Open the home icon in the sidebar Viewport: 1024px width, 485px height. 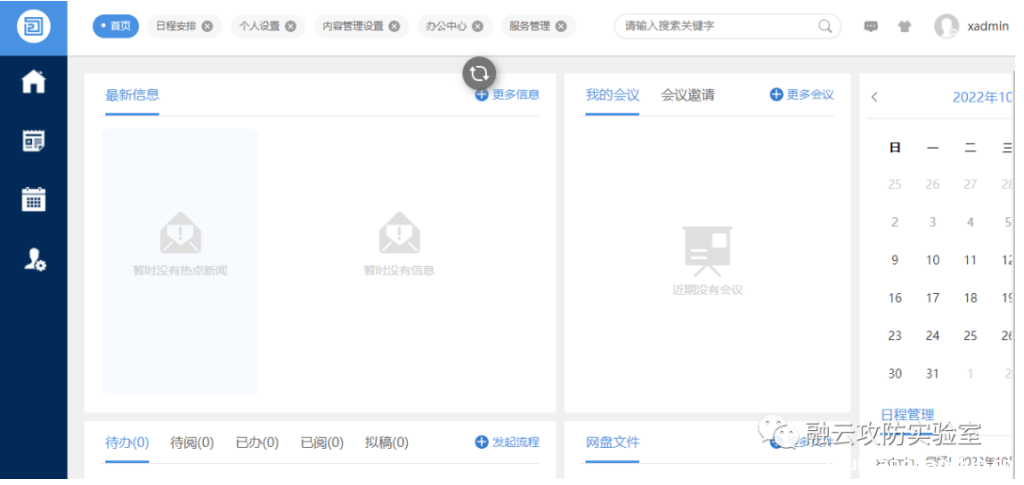tap(33, 82)
